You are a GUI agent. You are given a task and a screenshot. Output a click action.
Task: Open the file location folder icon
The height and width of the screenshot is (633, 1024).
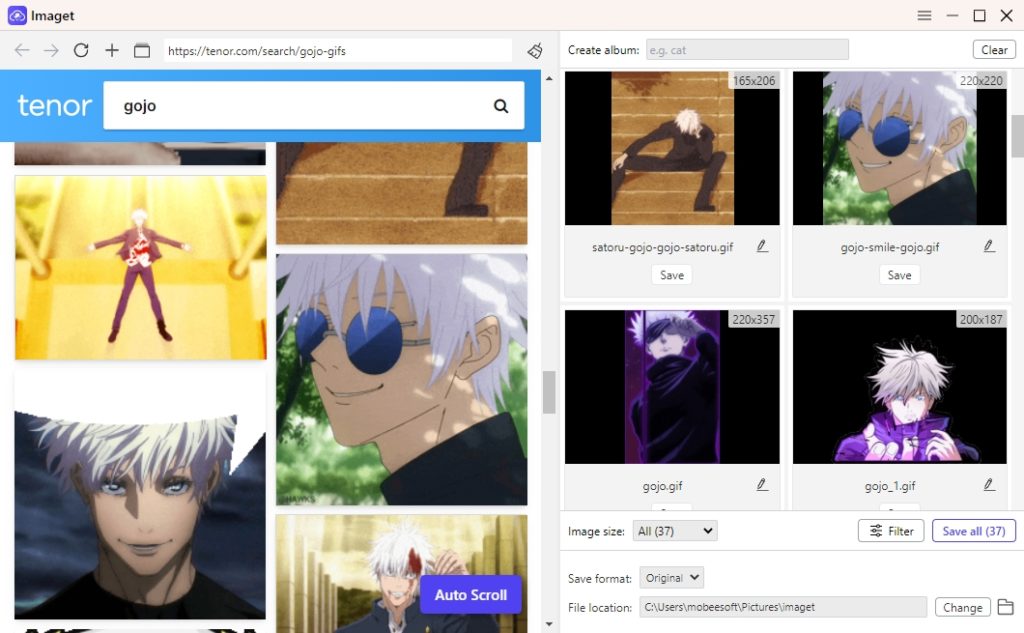click(1005, 607)
